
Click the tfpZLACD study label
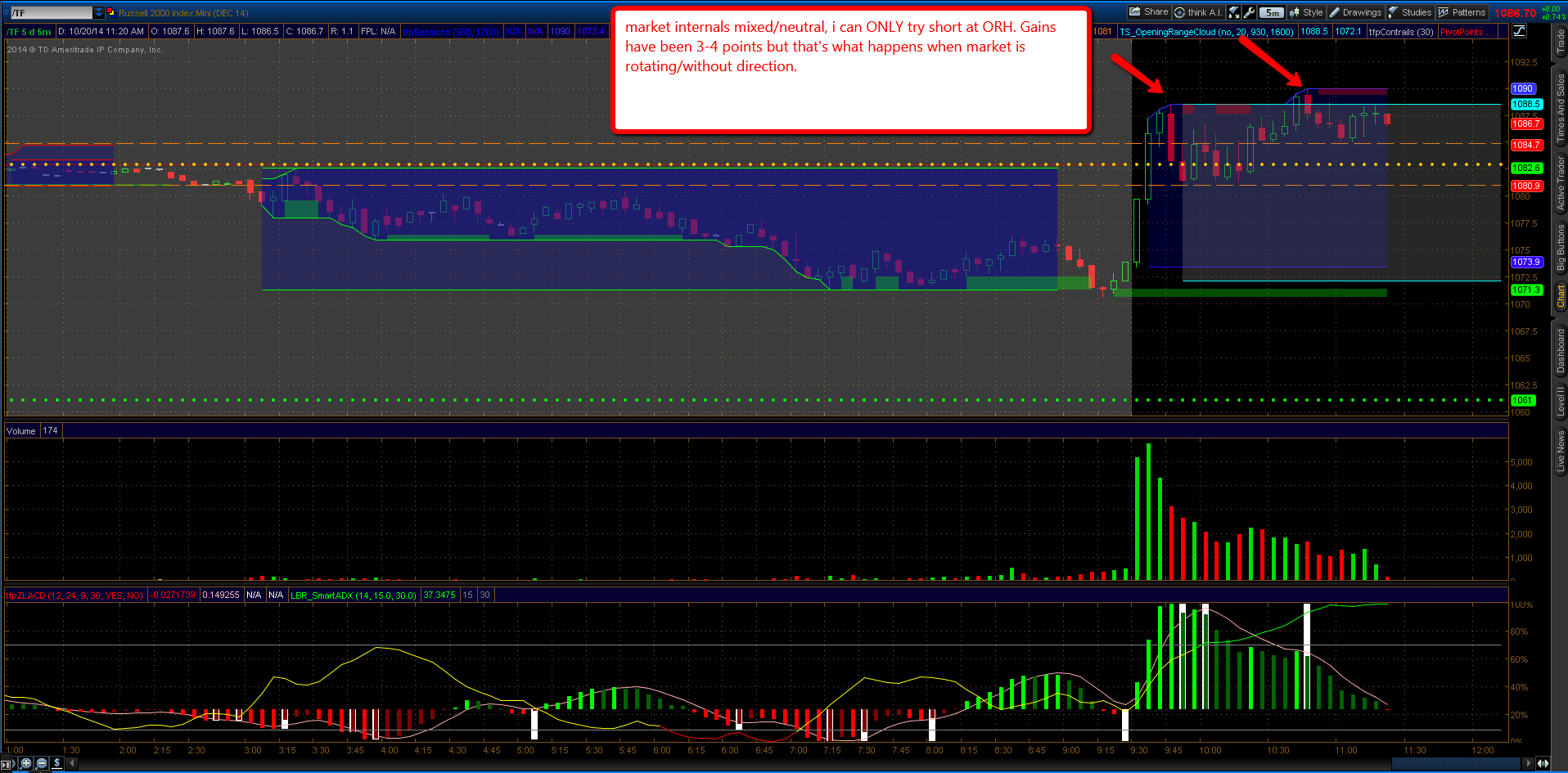[74, 595]
